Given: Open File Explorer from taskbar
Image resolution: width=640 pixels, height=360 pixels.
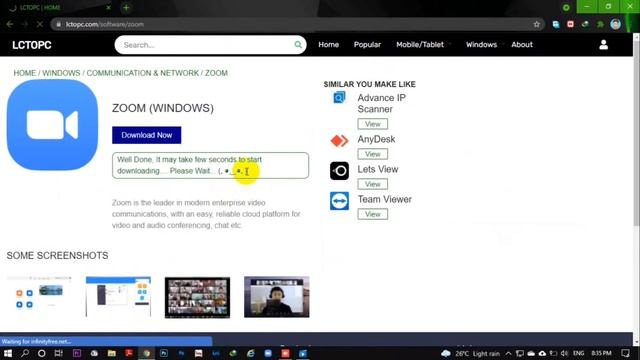Looking at the screenshot, I should 111,353.
